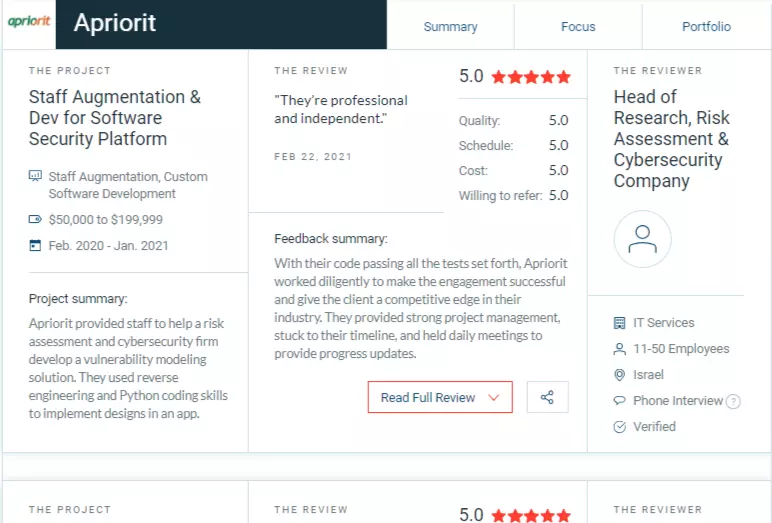Click the Israel location pin icon
The image size is (772, 523).
click(x=619, y=375)
